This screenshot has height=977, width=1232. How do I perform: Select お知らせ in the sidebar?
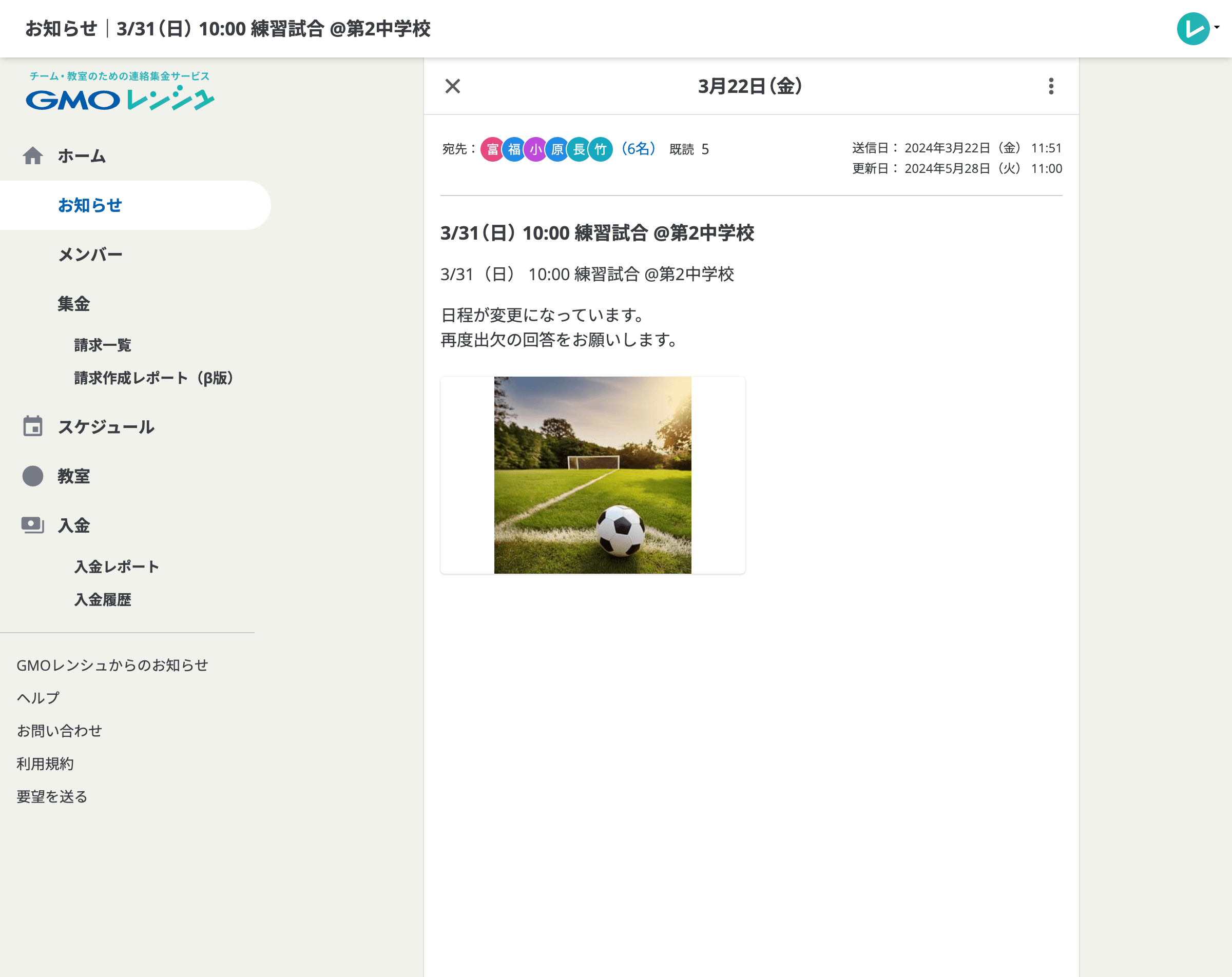click(89, 205)
